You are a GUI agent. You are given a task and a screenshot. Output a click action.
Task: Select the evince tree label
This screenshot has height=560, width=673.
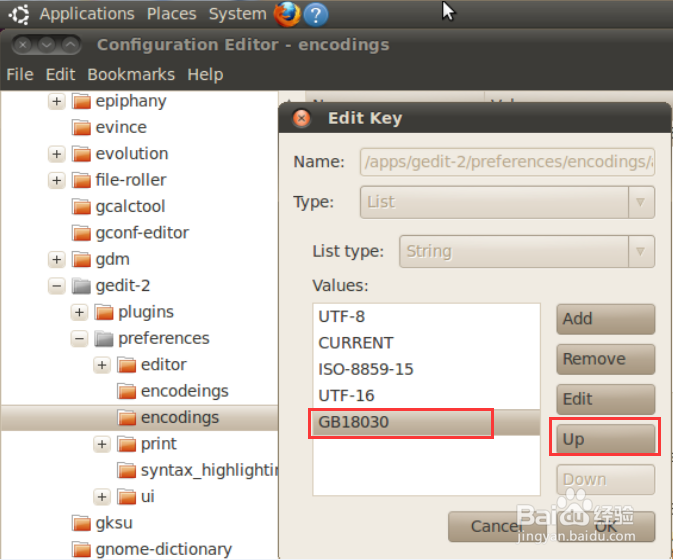121,127
